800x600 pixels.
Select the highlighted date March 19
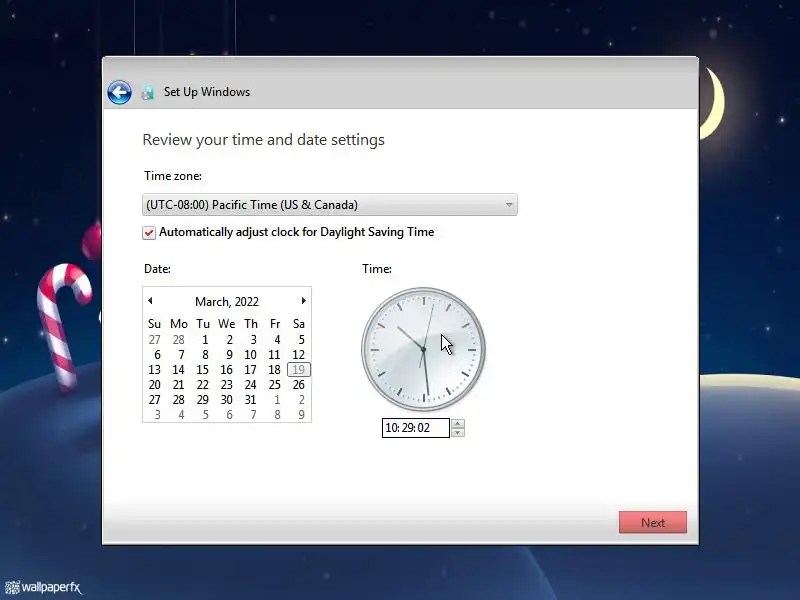point(298,370)
